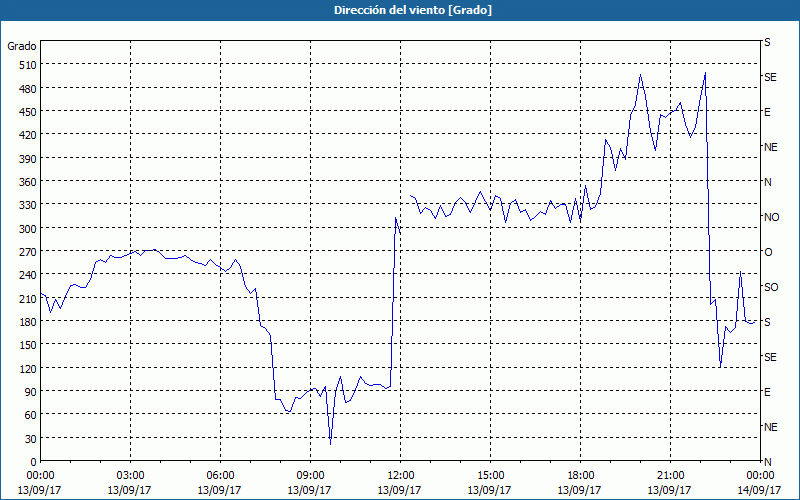This screenshot has width=800, height=500.
Task: Select the 90 value on the left axis
Action: (31, 392)
